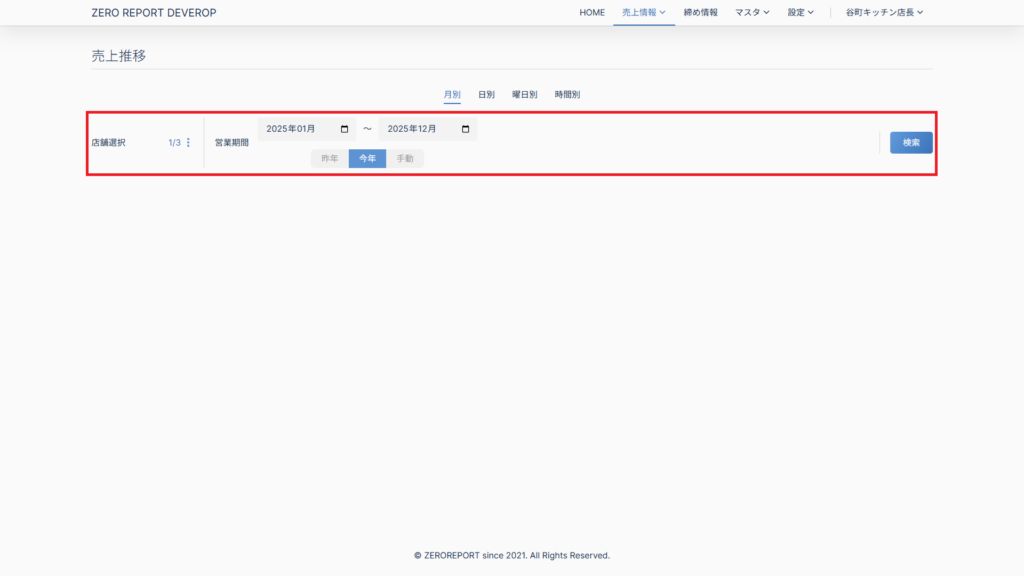Switch to the 日別 tab
The image size is (1024, 576).
point(486,95)
